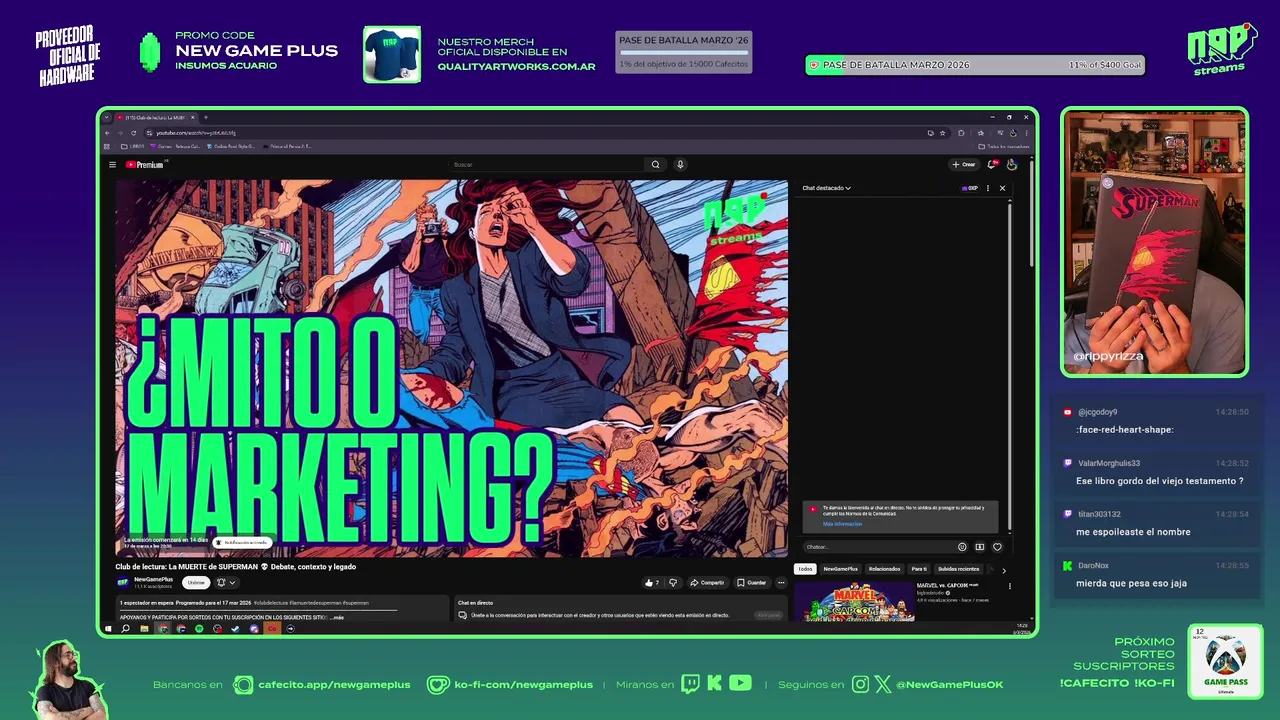Viewport: 1280px width, 720px height.
Task: Open the #superman hashtag link
Action: click(x=355, y=603)
